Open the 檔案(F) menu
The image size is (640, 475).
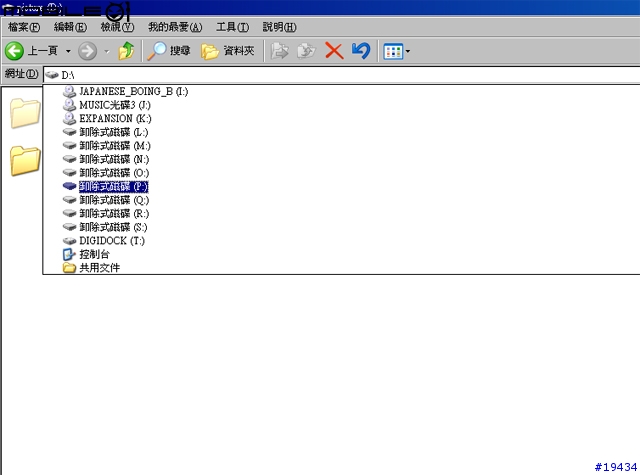pos(24,27)
